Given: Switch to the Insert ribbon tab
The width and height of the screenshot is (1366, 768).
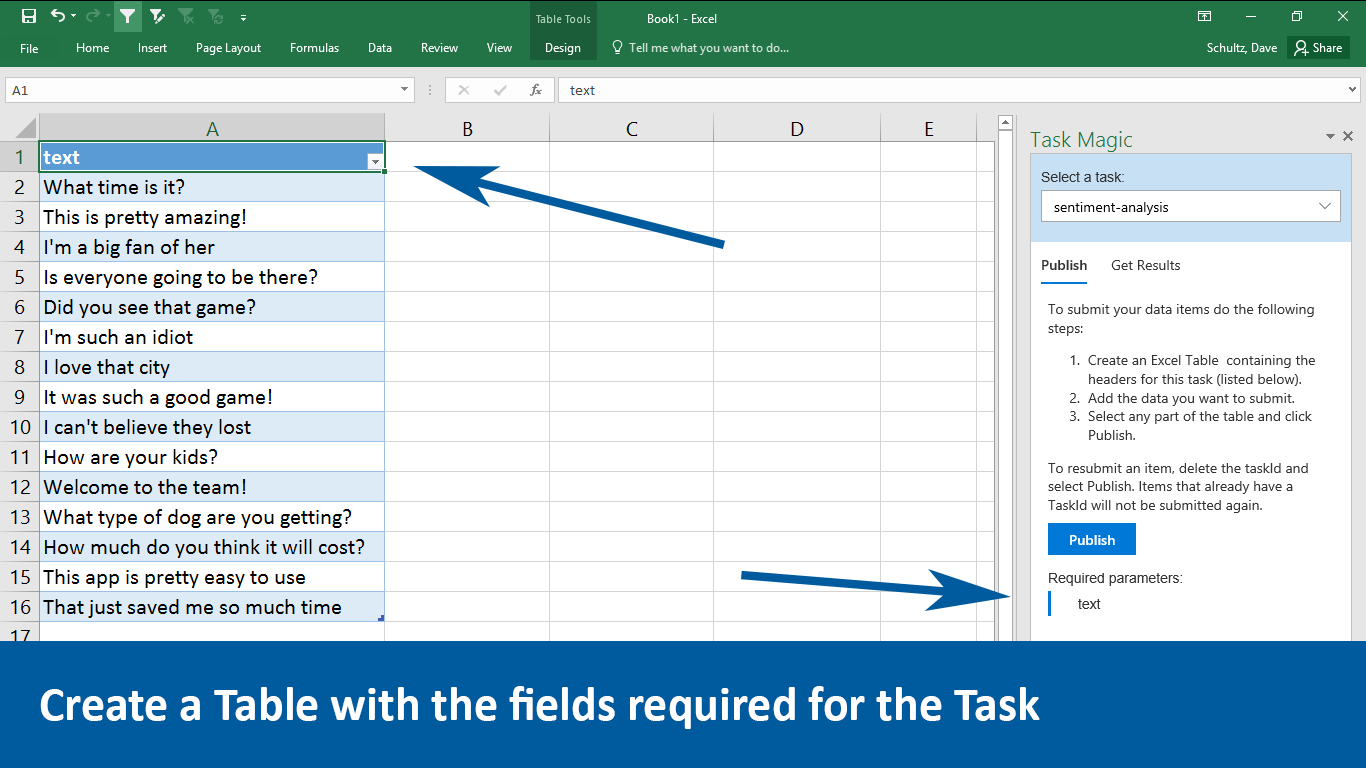Looking at the screenshot, I should [x=153, y=48].
